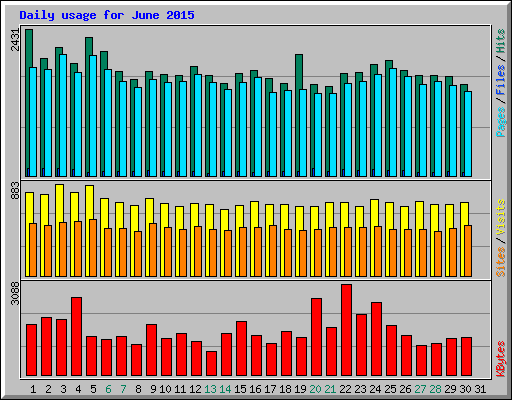Screen dimensions: 512x400
Task: Click the red KBytes bar for day 22
Action: (346, 330)
